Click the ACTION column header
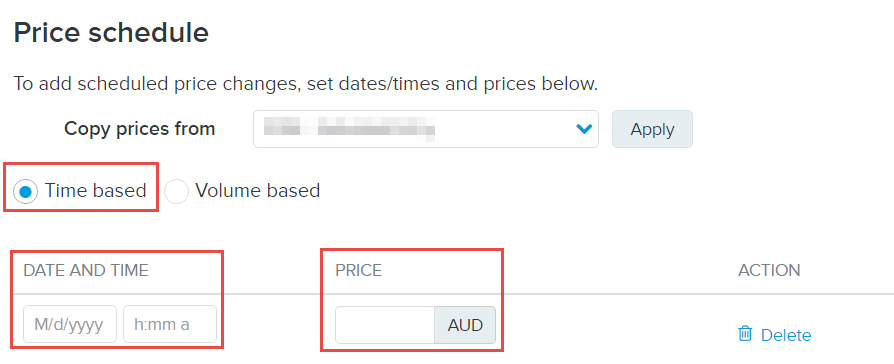The width and height of the screenshot is (894, 364). tap(769, 270)
